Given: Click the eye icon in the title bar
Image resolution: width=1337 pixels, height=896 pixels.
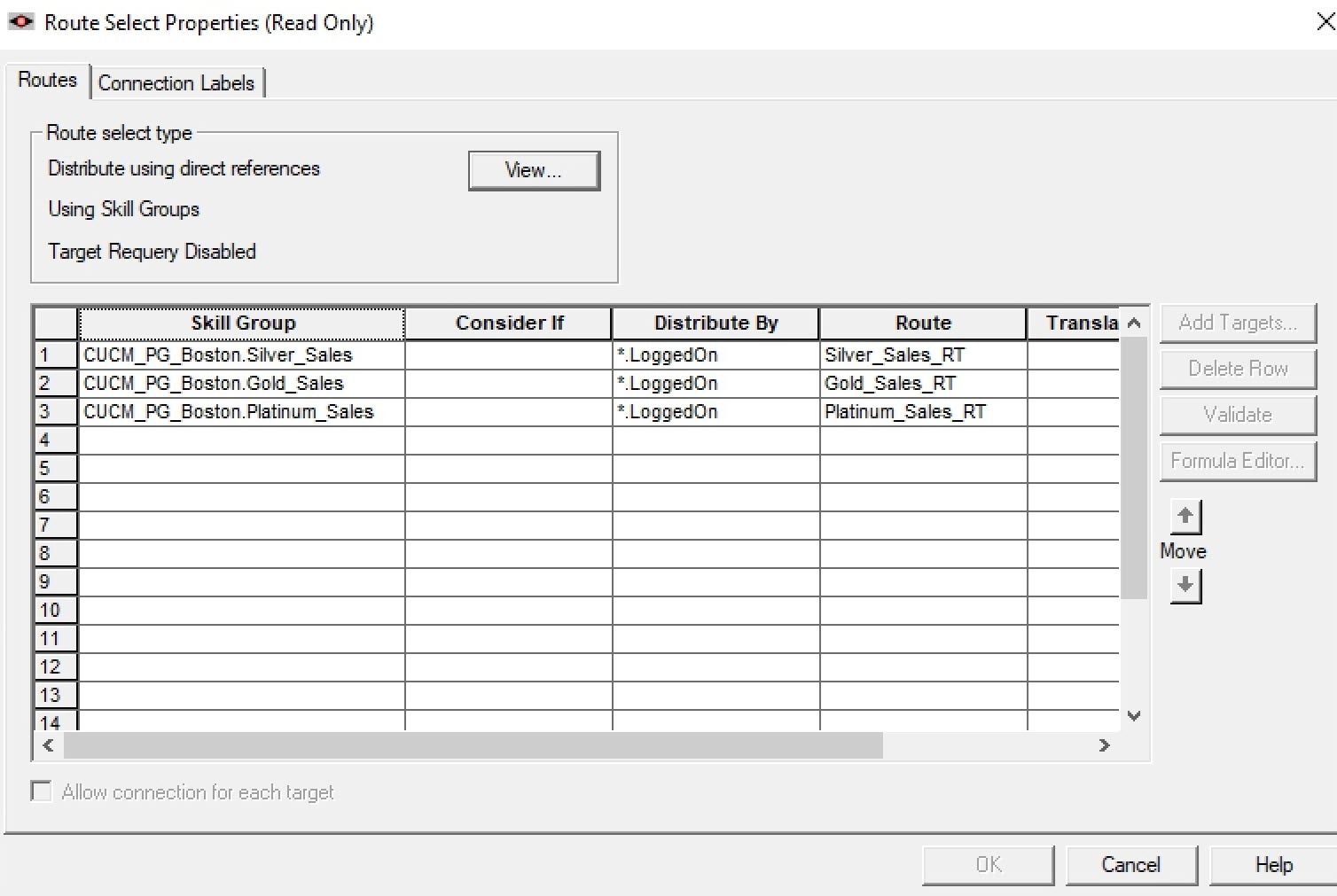Looking at the screenshot, I should (20, 21).
